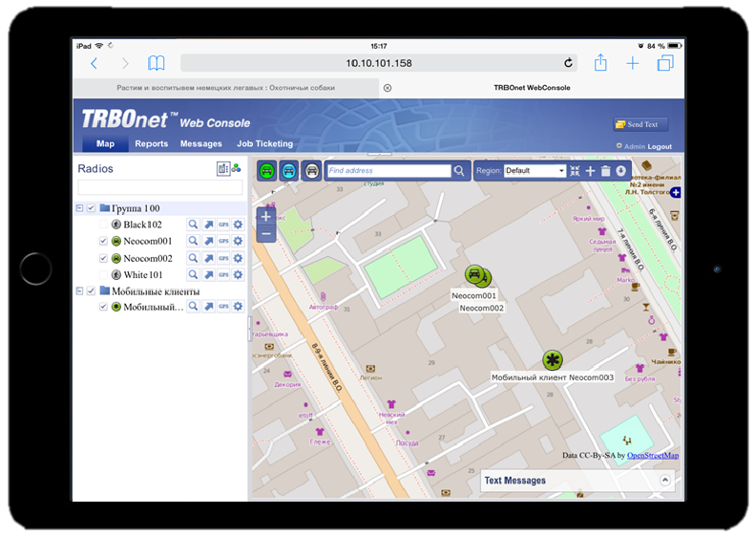
Task: Open the Reports tab
Action: (x=151, y=144)
